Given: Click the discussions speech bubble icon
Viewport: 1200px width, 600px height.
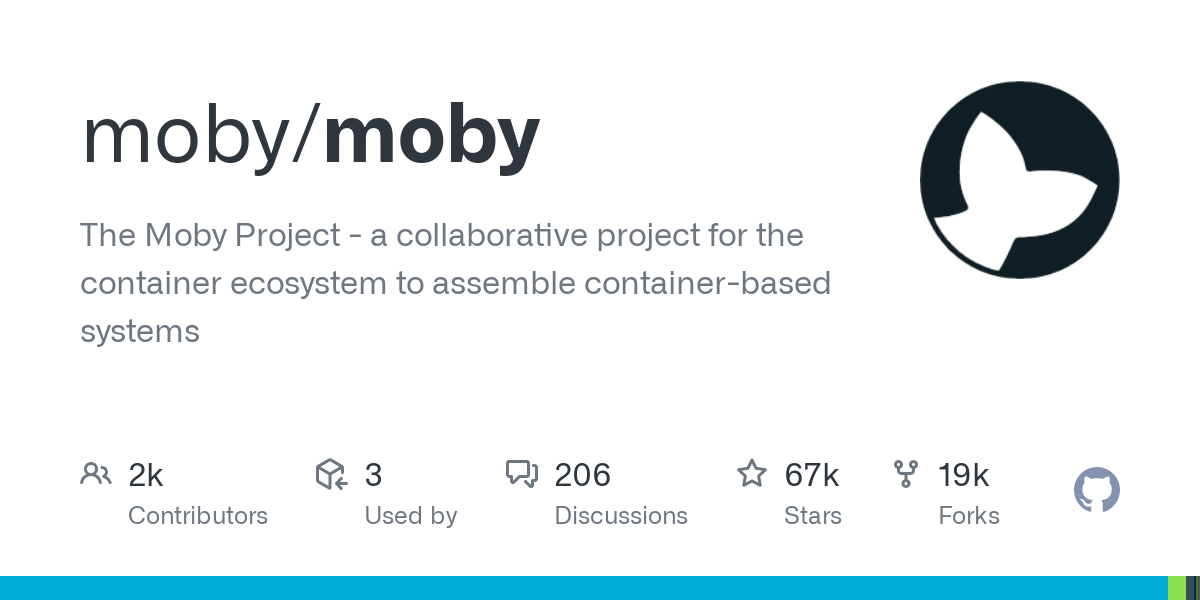Looking at the screenshot, I should [x=522, y=474].
